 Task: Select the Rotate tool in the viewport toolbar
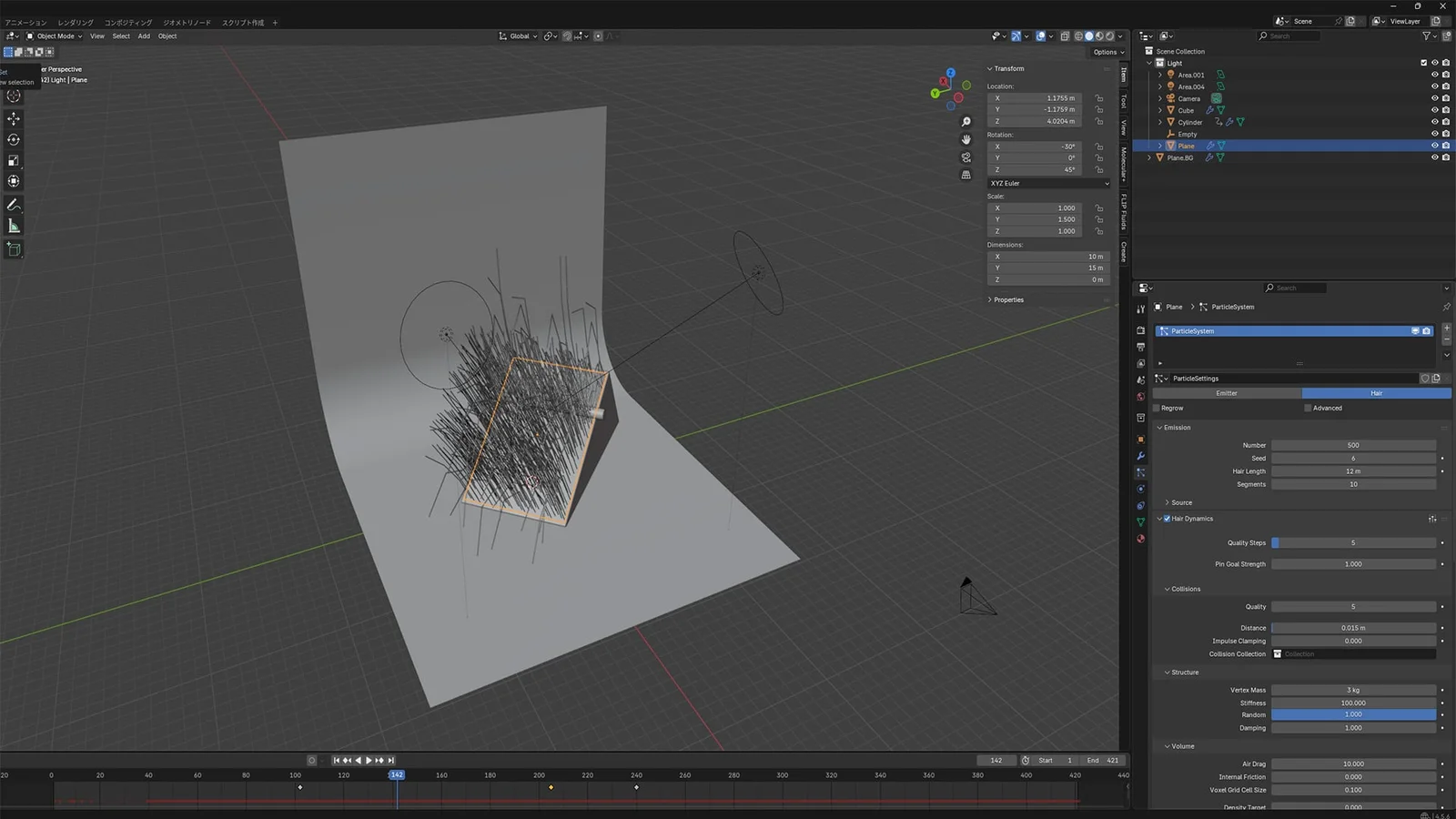pos(14,140)
